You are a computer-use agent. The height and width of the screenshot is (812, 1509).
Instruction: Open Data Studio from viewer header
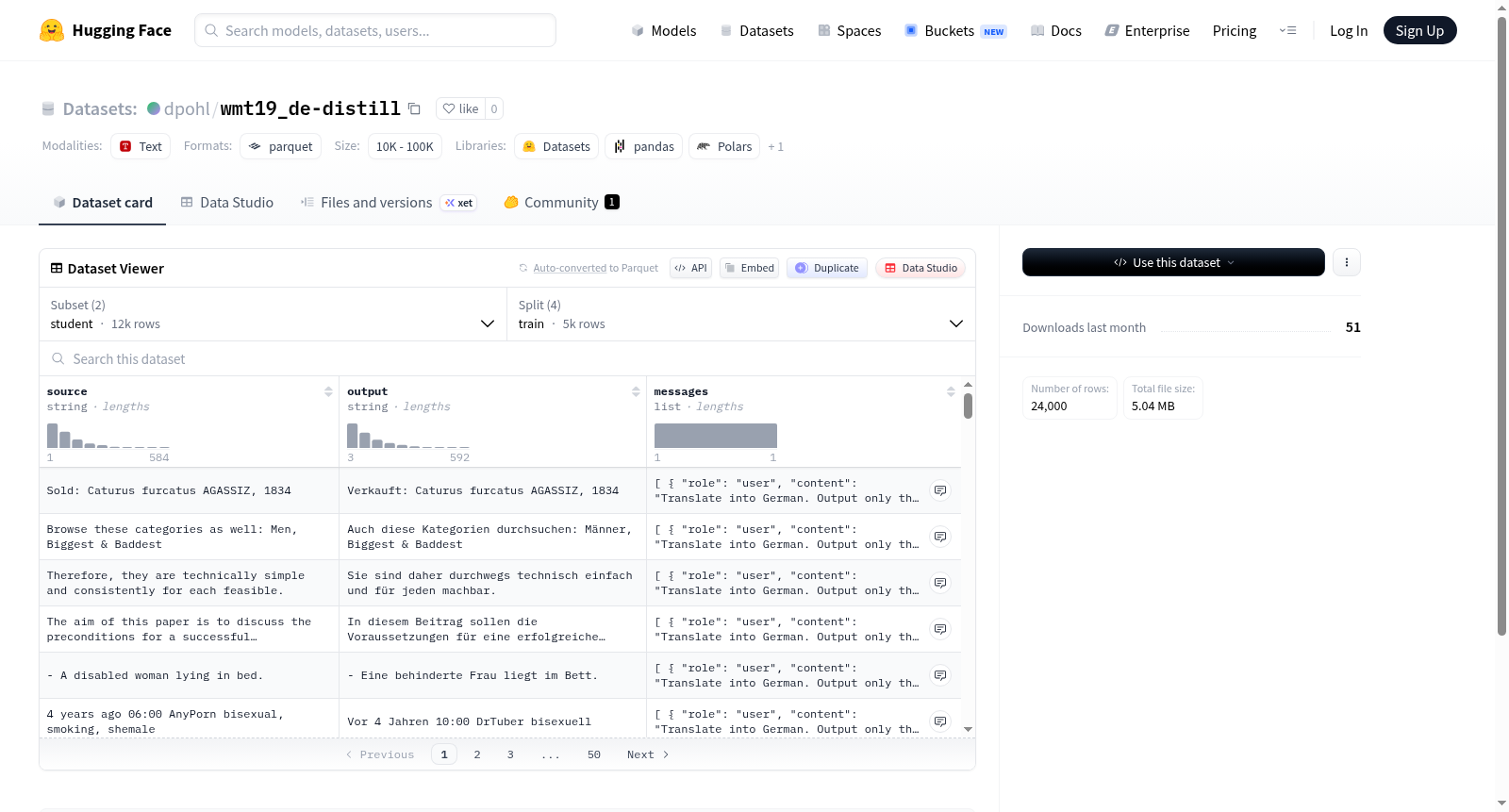pyautogui.click(x=920, y=268)
